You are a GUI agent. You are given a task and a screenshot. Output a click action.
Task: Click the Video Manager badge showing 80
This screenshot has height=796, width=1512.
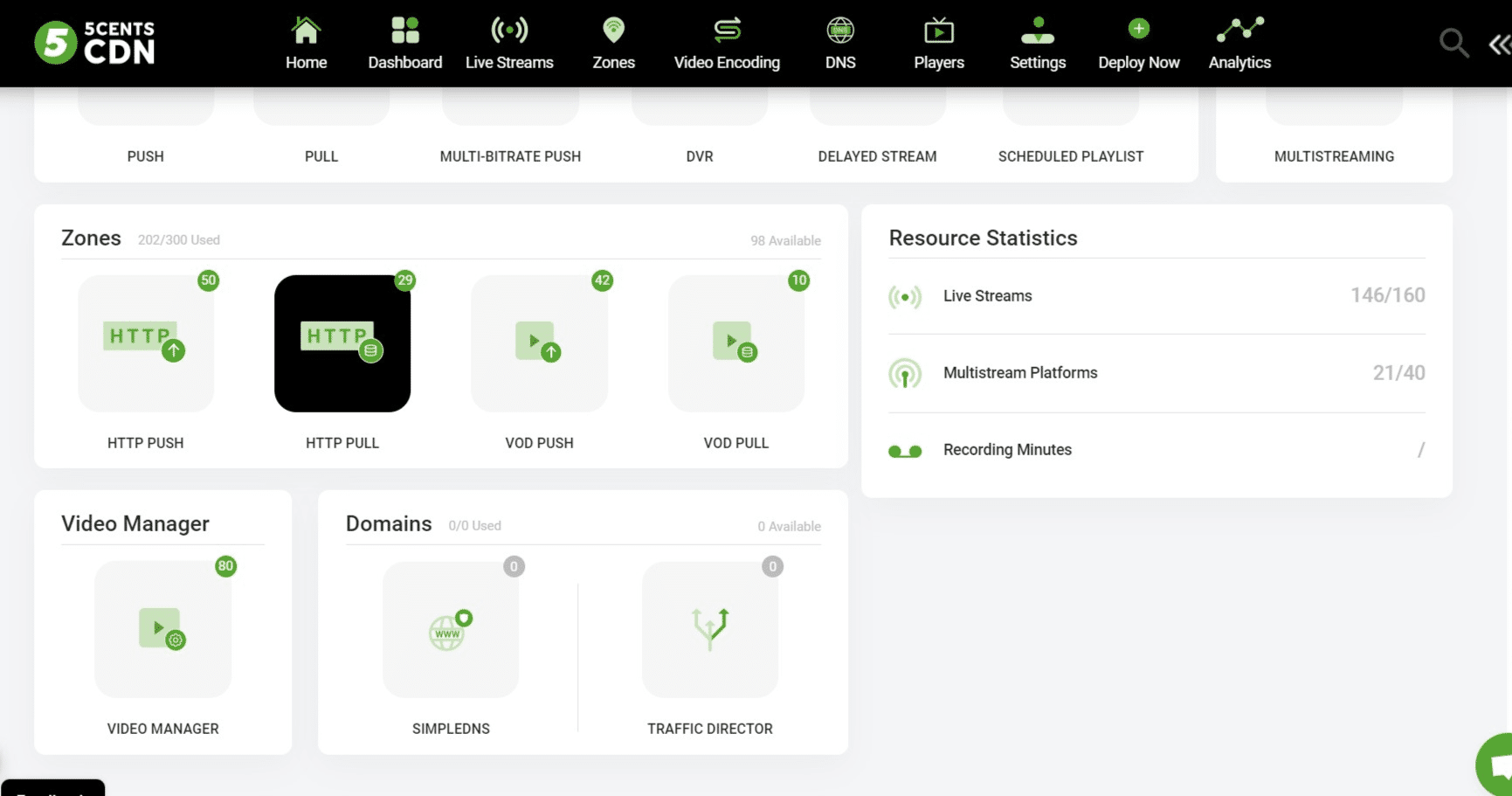tap(226, 566)
